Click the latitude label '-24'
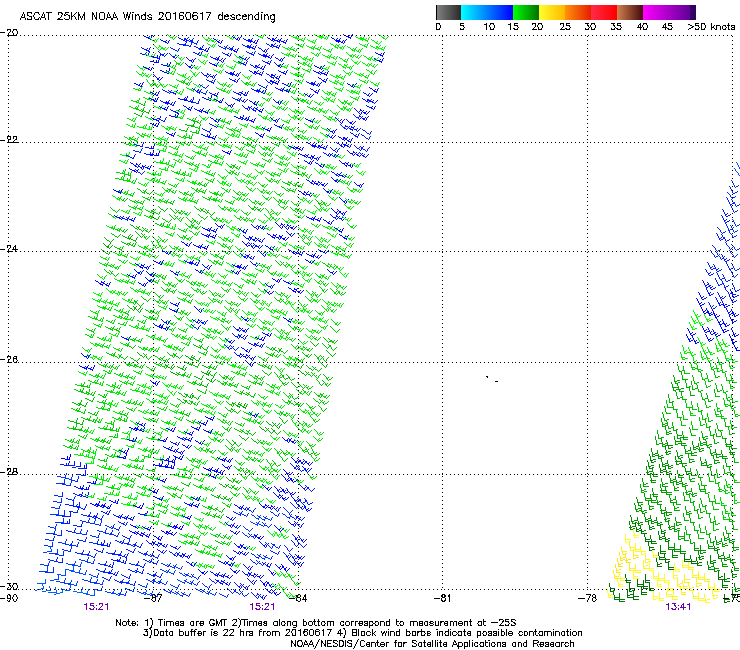 coord(9,249)
